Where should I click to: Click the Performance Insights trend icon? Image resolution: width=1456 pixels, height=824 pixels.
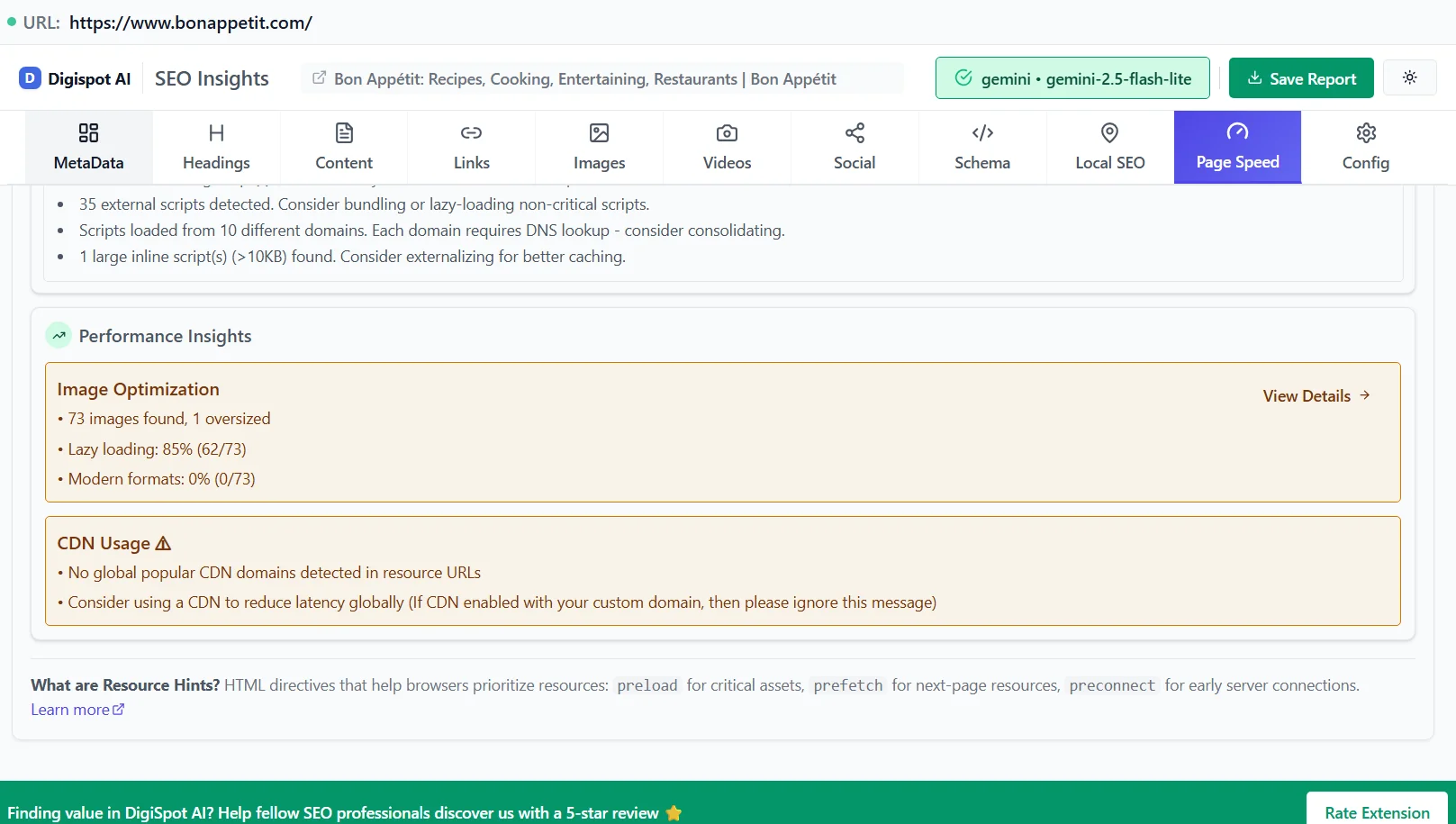[59, 336]
